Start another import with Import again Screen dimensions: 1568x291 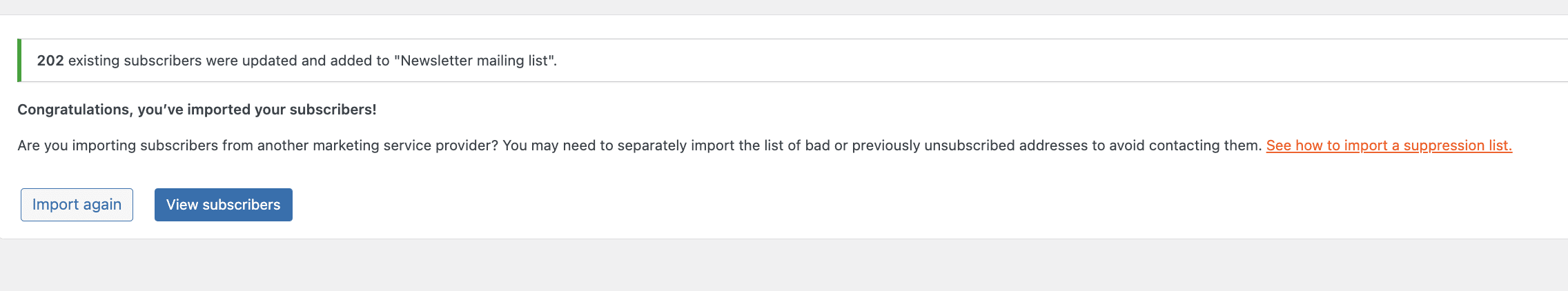pyautogui.click(x=77, y=205)
